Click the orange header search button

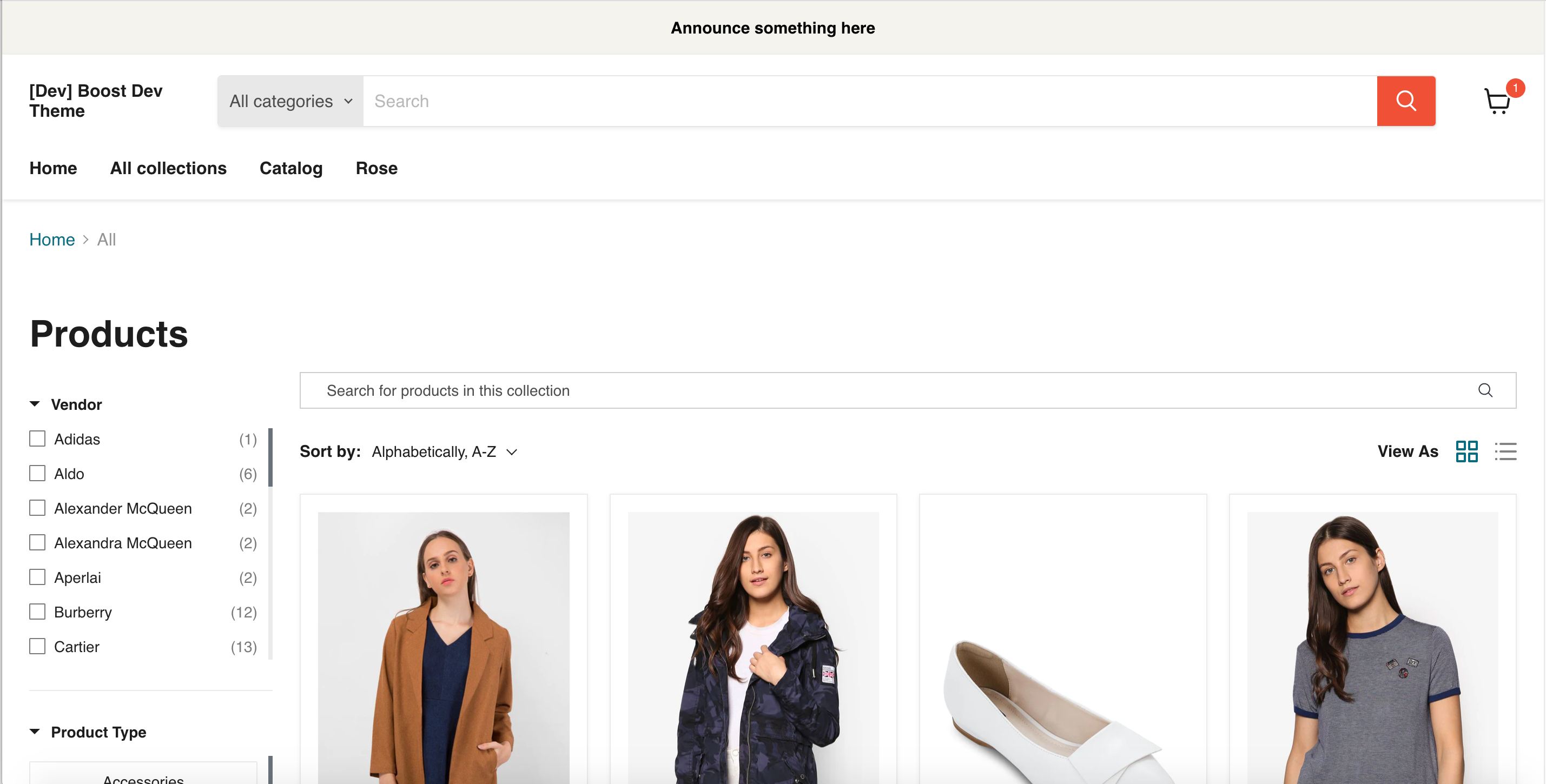coord(1405,101)
